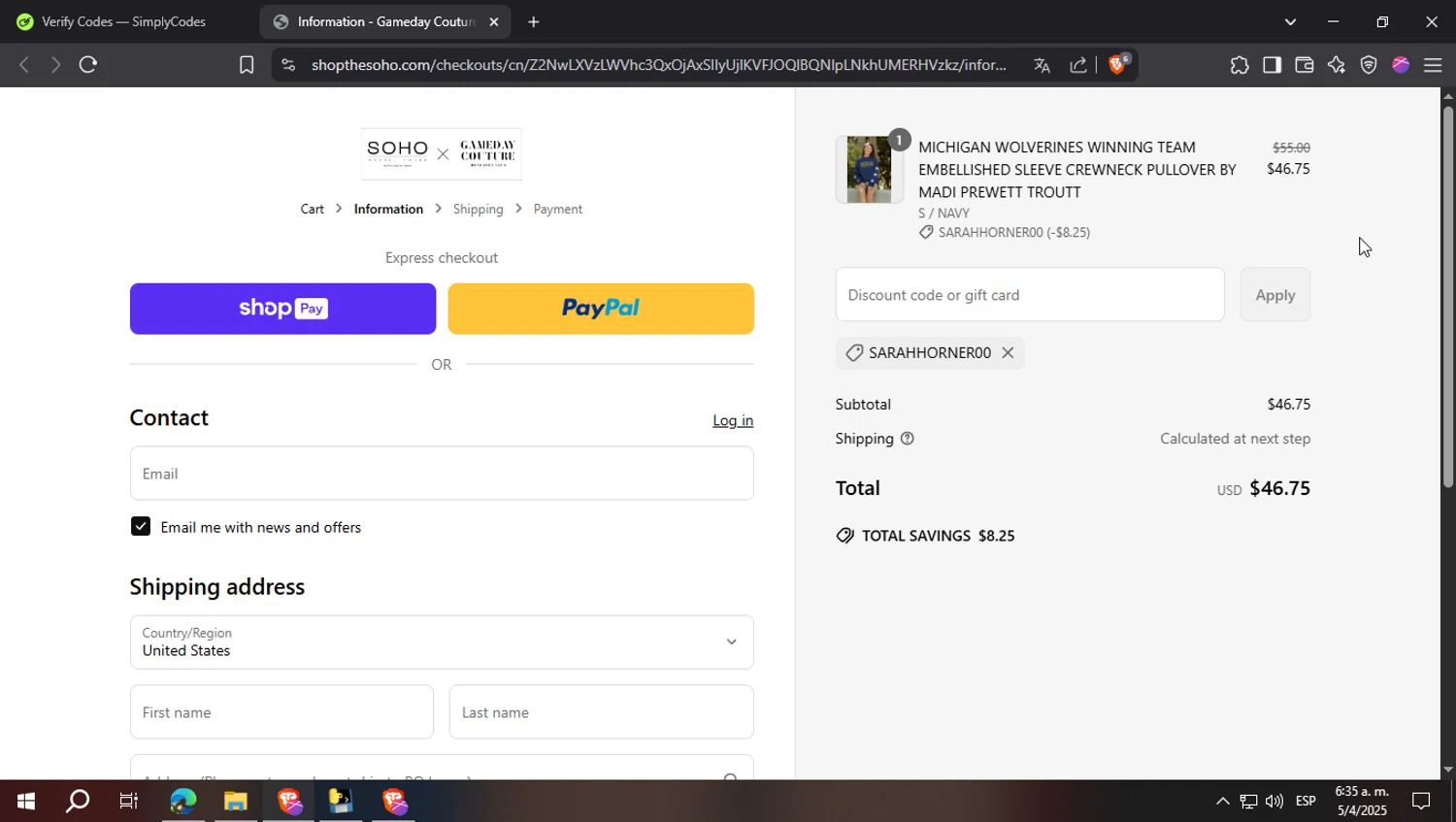
Task: Open the browser main menu
Action: click(x=1433, y=65)
